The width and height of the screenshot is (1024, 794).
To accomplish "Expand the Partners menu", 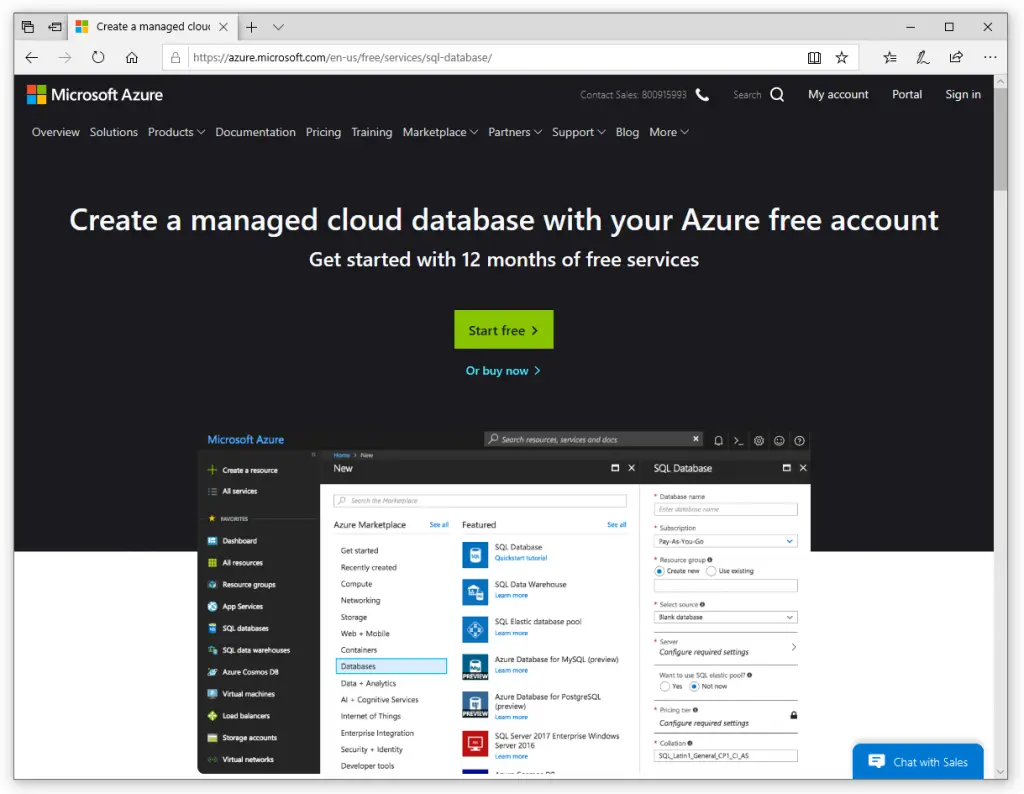I will click(x=515, y=132).
